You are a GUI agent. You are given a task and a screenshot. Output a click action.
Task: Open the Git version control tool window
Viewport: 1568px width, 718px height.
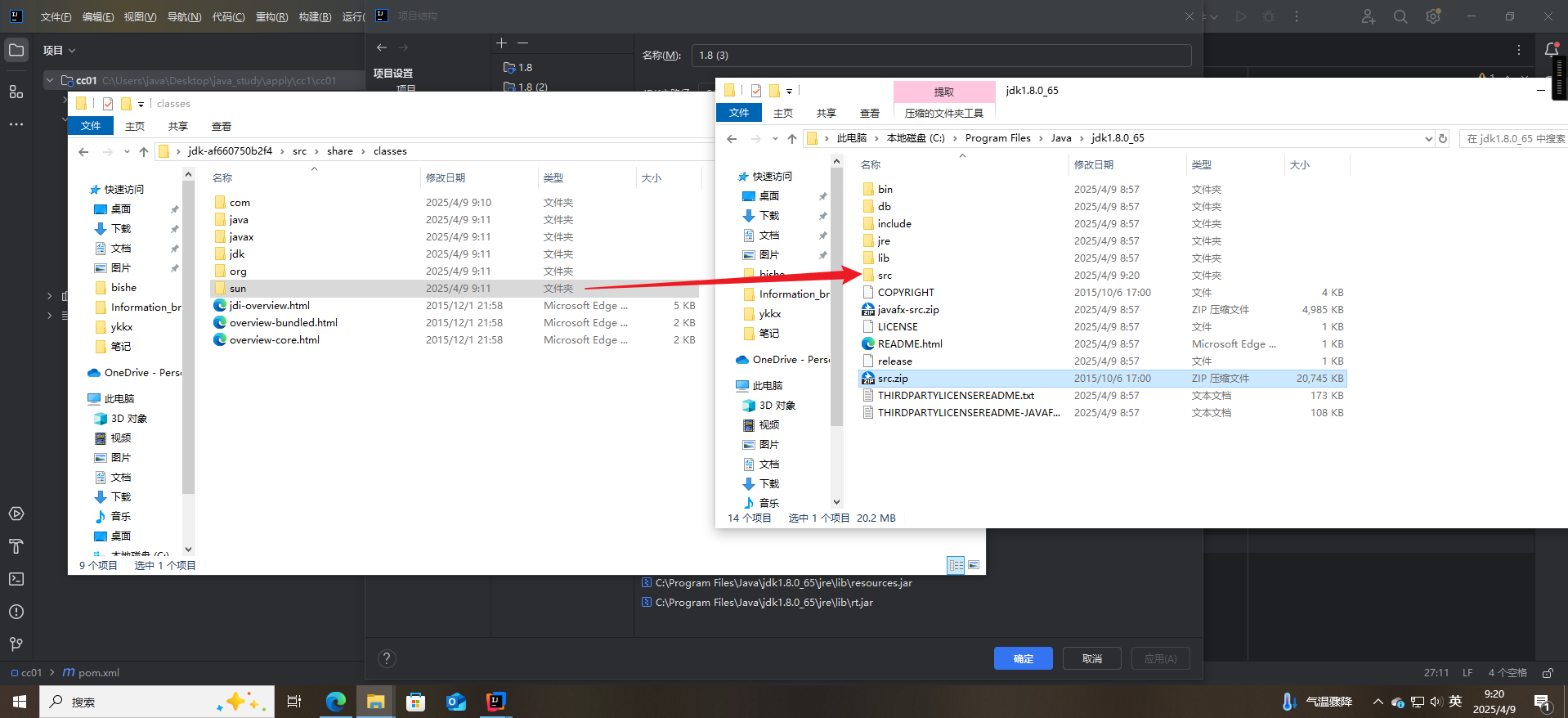point(16,644)
